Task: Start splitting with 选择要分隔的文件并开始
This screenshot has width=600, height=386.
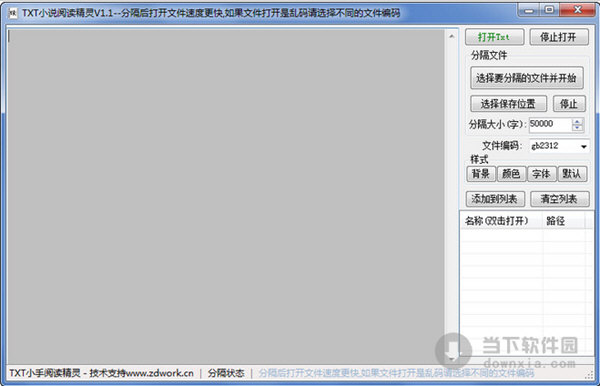Action: pos(527,78)
